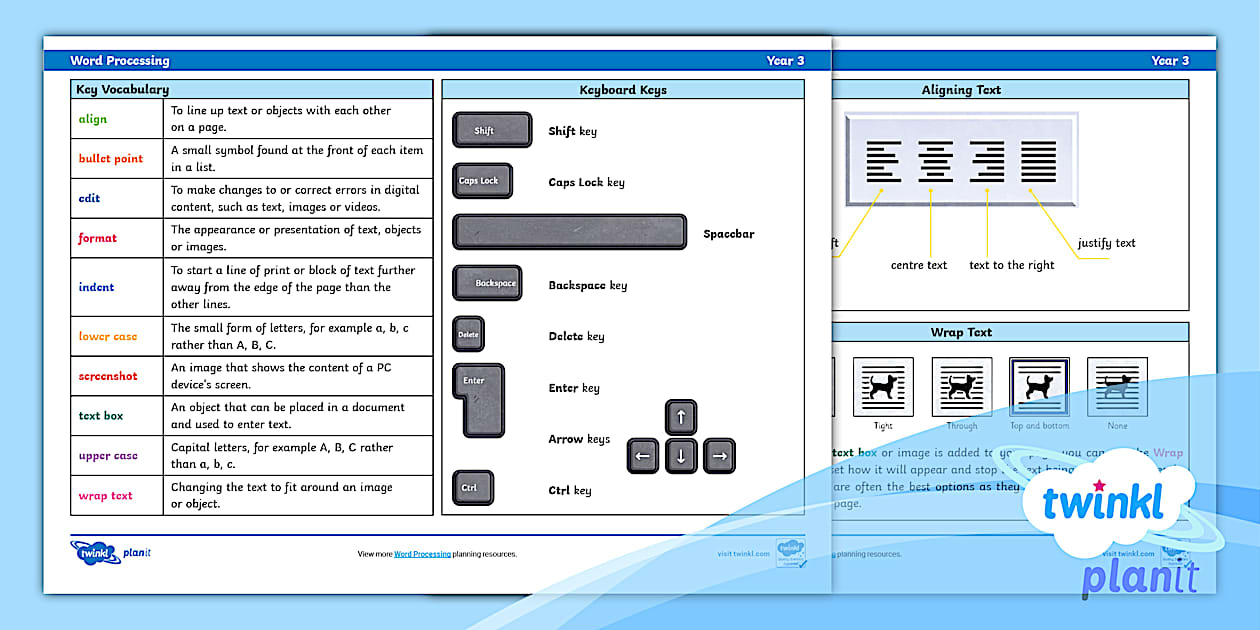Viewport: 1260px width, 630px height.
Task: Click the Caps Lock key graphic
Action: [x=483, y=180]
